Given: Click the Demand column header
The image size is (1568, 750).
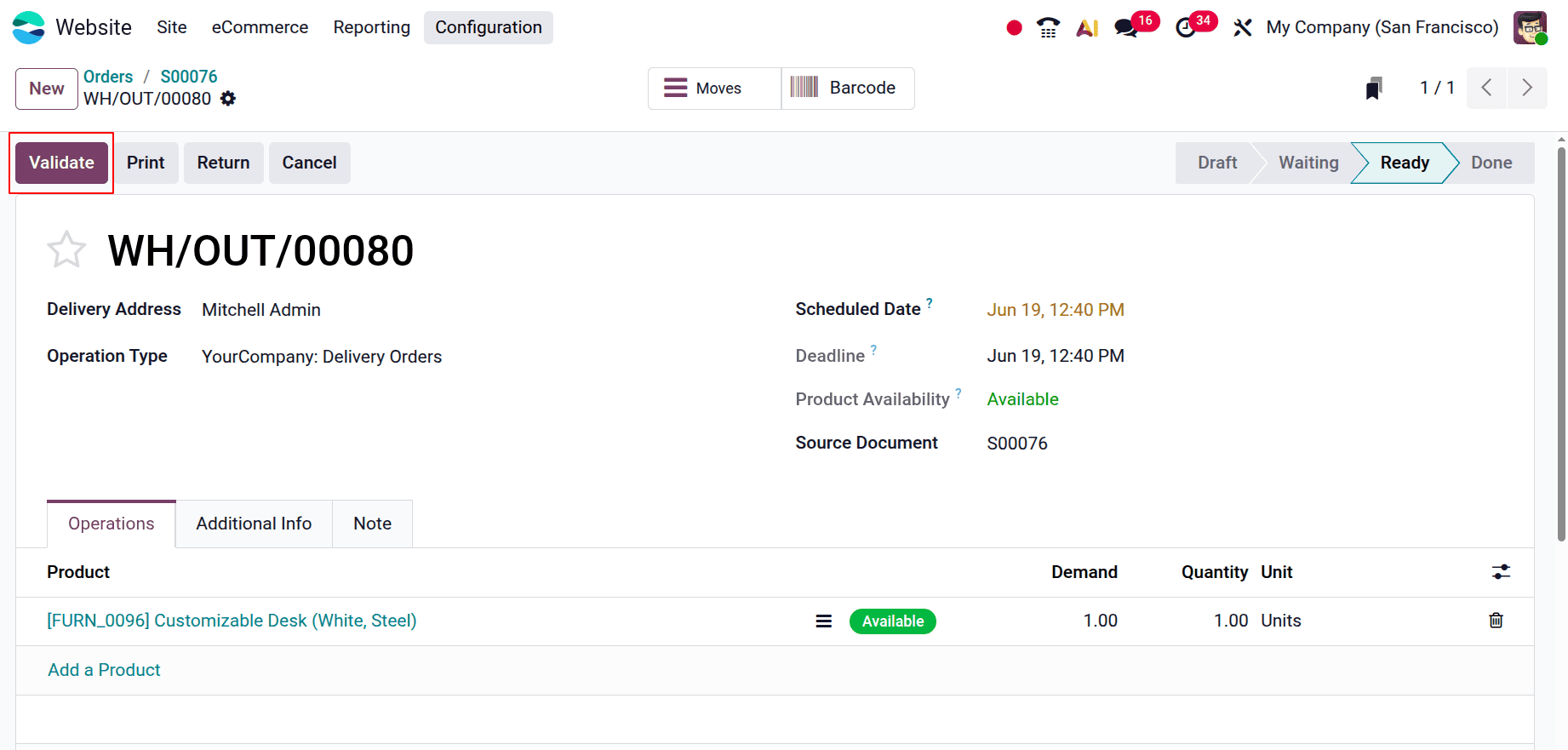Looking at the screenshot, I should click(x=1084, y=572).
